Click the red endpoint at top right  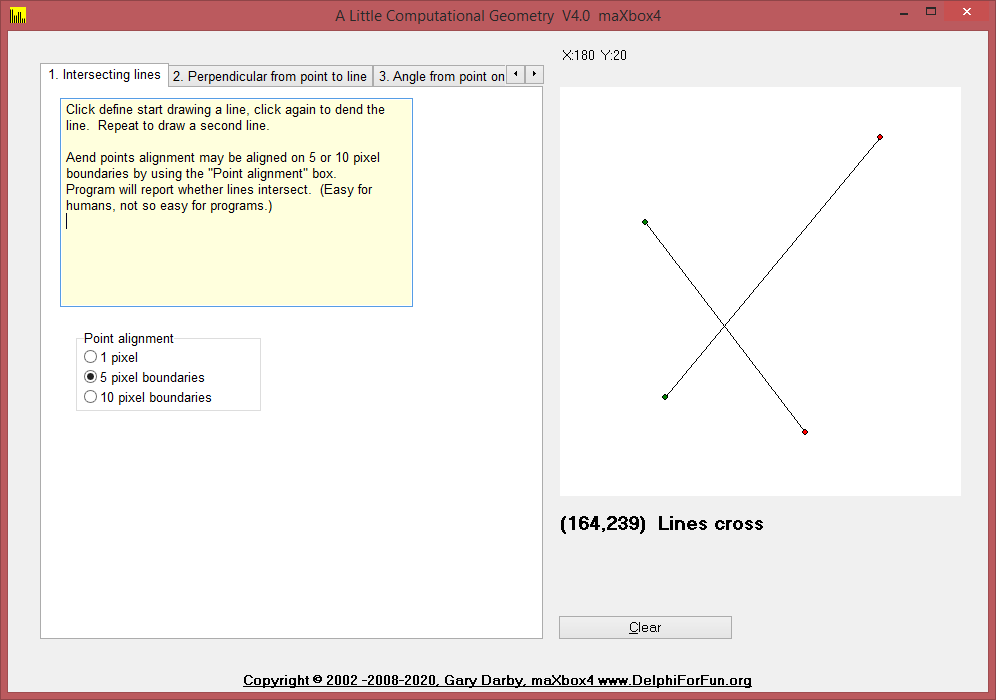880,137
